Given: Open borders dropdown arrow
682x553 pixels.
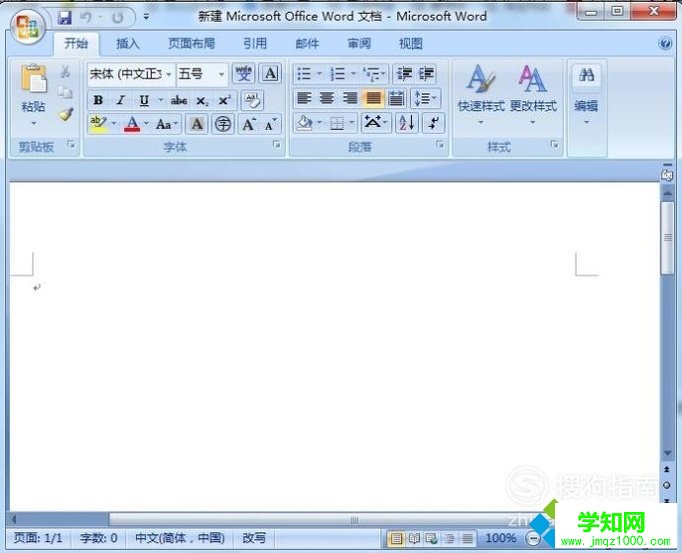Looking at the screenshot, I should tap(352, 123).
